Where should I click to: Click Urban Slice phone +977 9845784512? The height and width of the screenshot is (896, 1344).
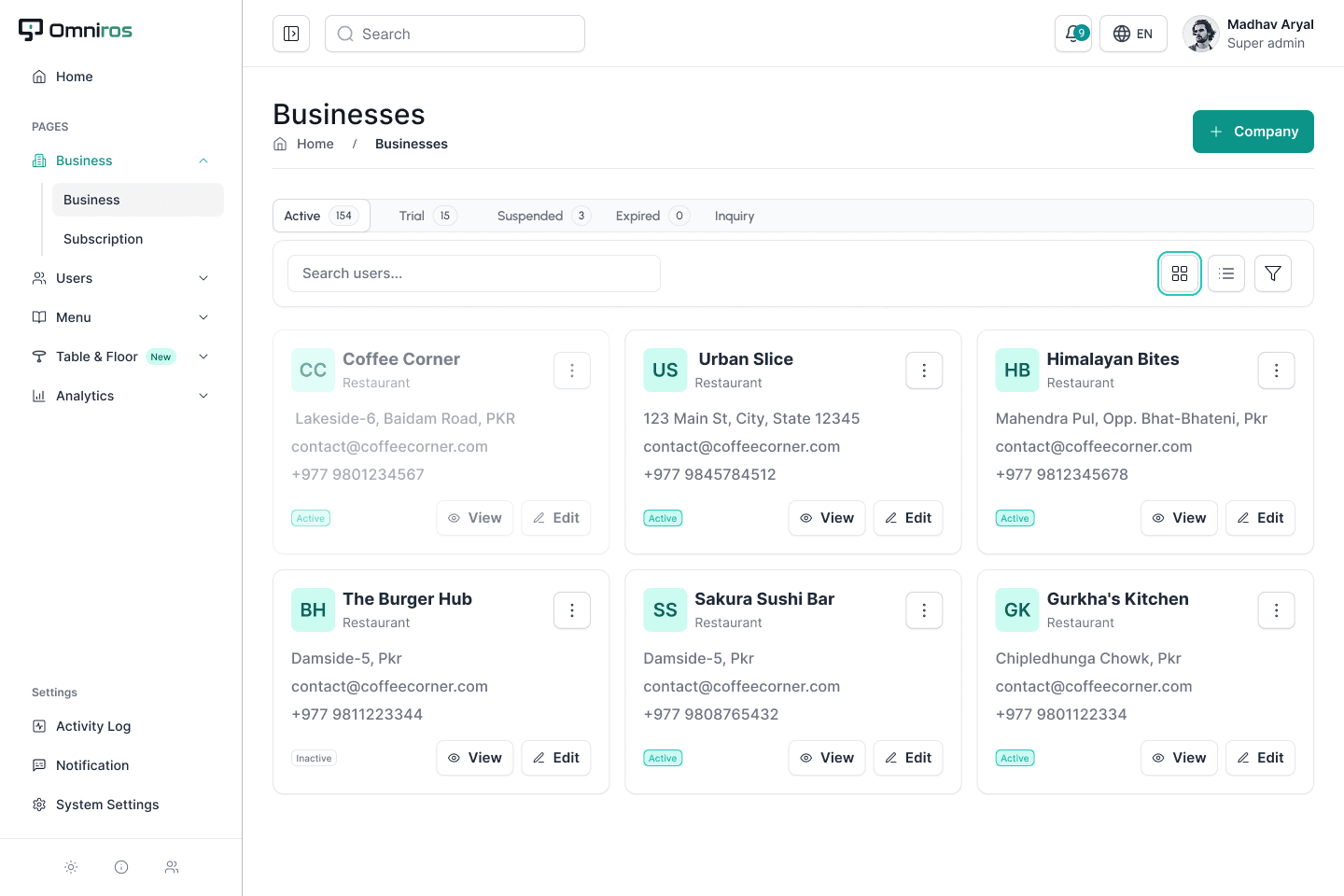pos(709,474)
